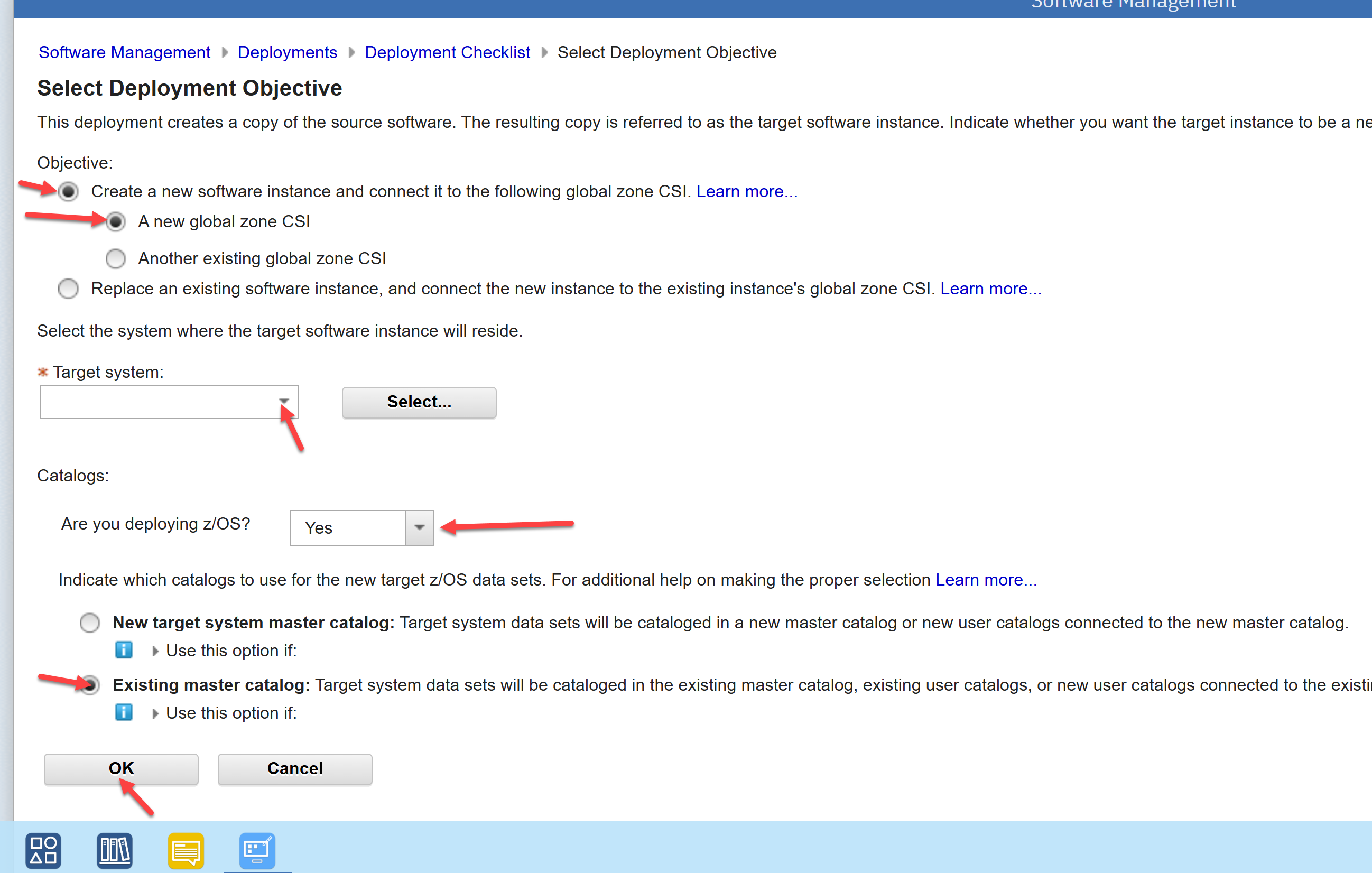Open the apps grid icon in the taskbar
The image size is (1372, 873).
[43, 850]
